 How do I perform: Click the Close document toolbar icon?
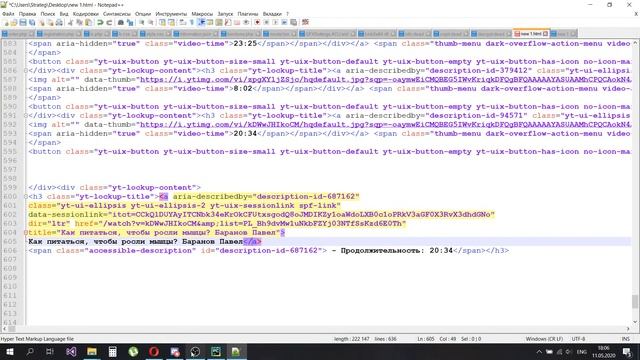click(x=42, y=22)
